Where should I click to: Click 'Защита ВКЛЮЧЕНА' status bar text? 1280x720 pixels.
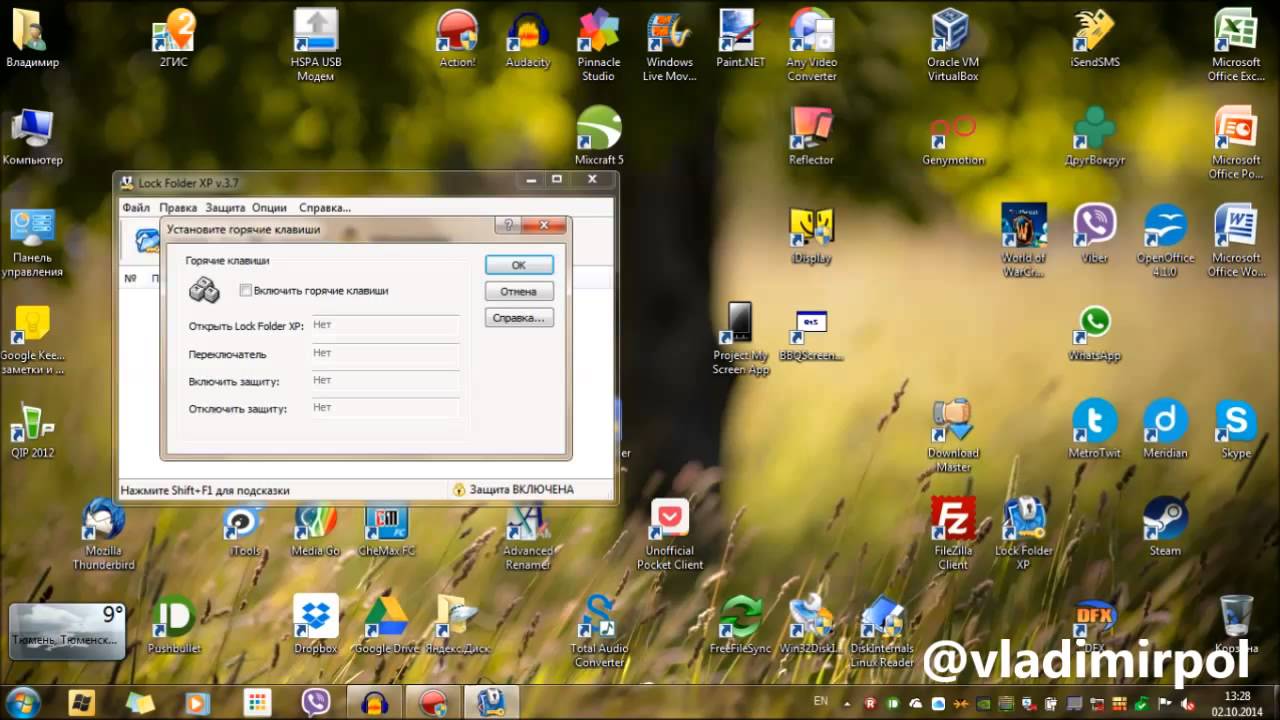tap(522, 490)
